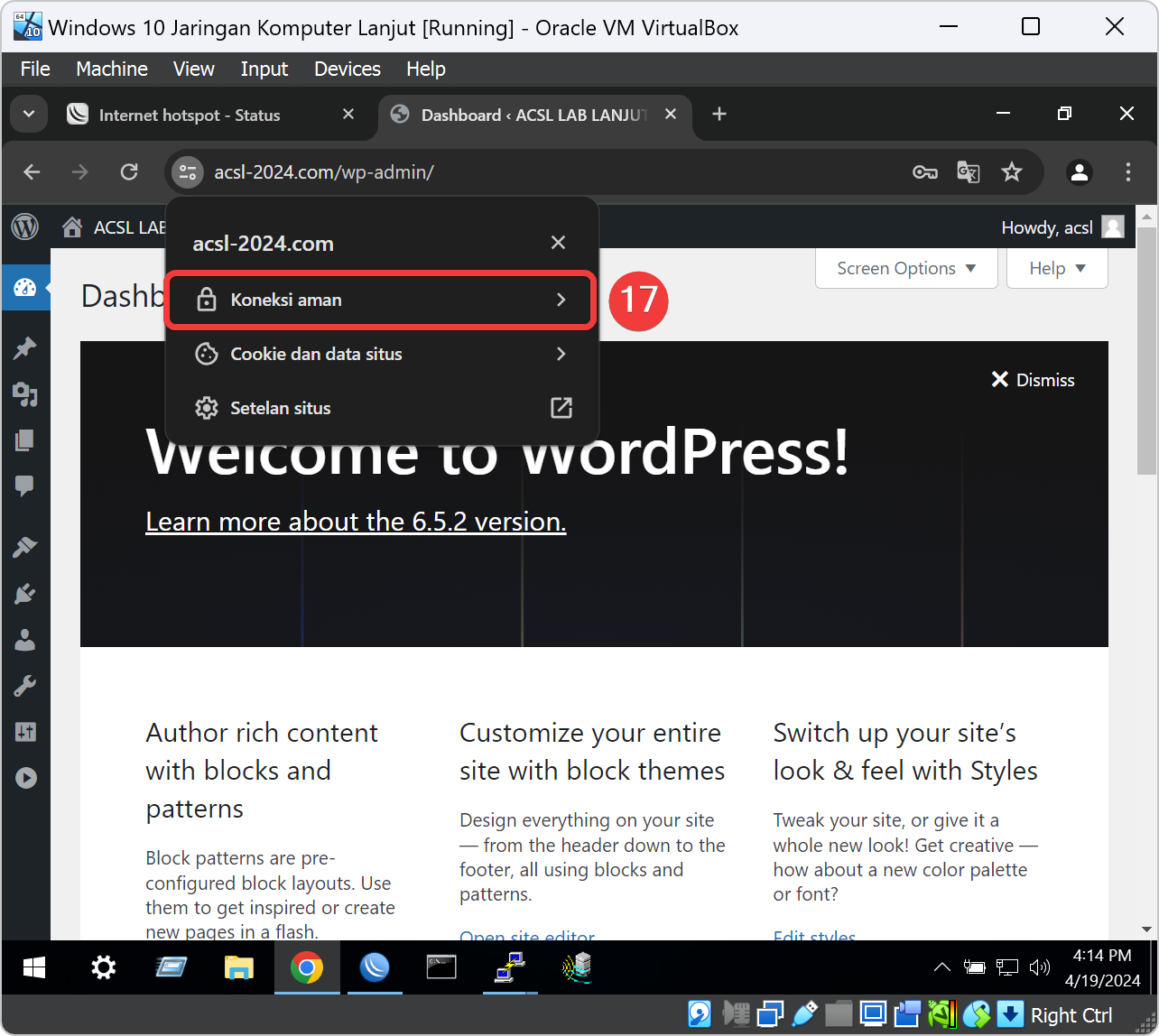Expand the Screen Options dropdown
Image resolution: width=1159 pixels, height=1036 pixels.
coord(906,268)
